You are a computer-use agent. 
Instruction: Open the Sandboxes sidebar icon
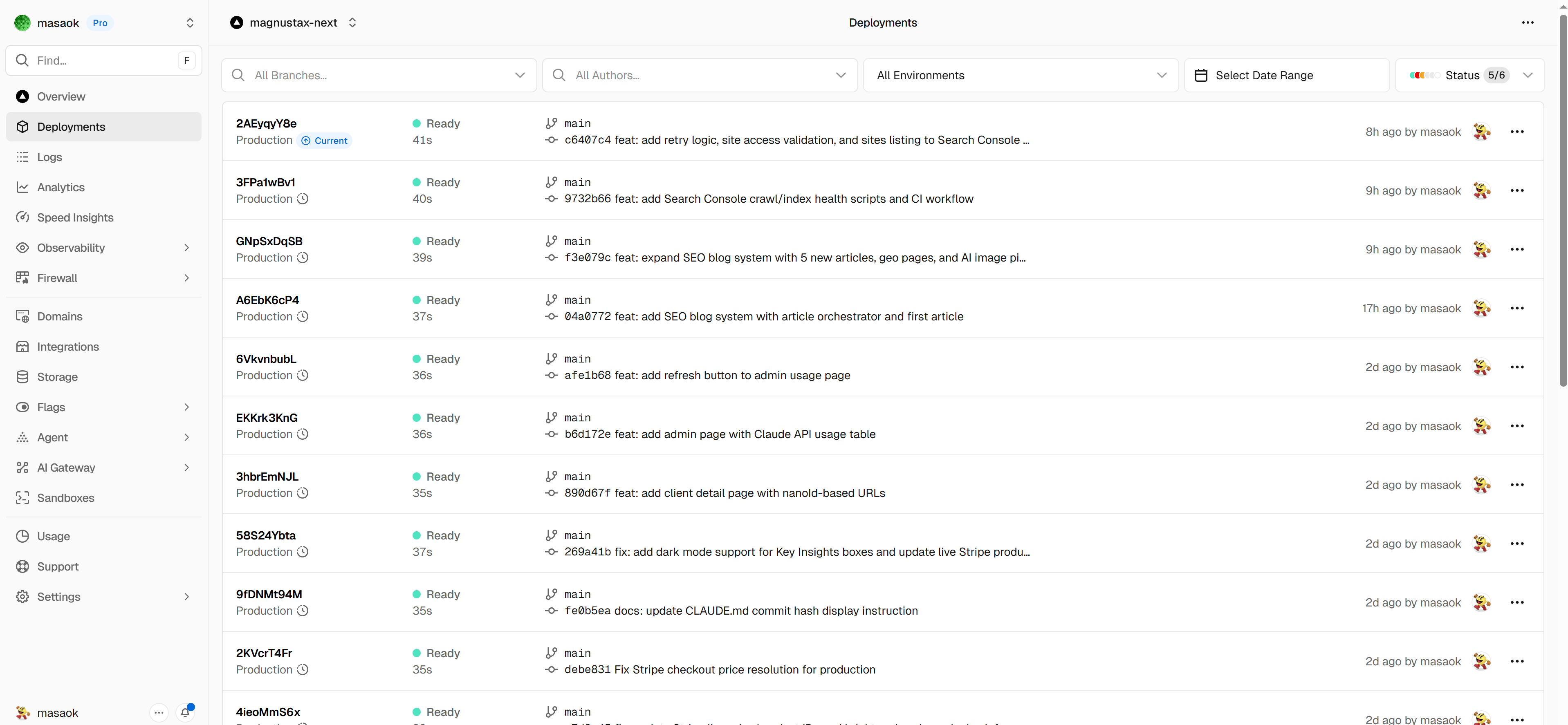(x=22, y=497)
